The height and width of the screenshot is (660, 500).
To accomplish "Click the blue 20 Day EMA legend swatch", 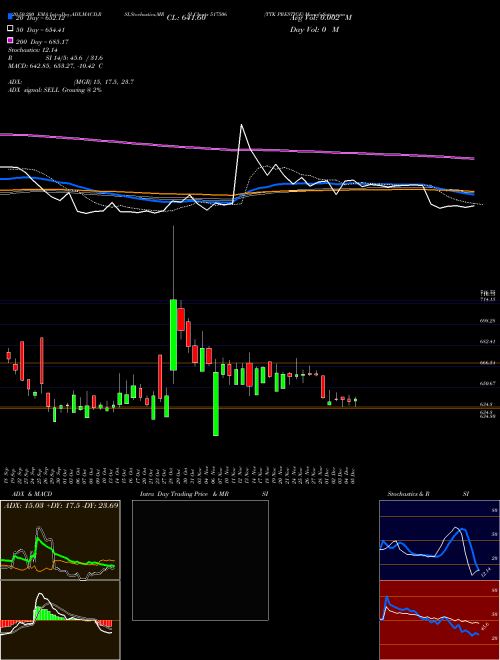I will pos(10,17).
